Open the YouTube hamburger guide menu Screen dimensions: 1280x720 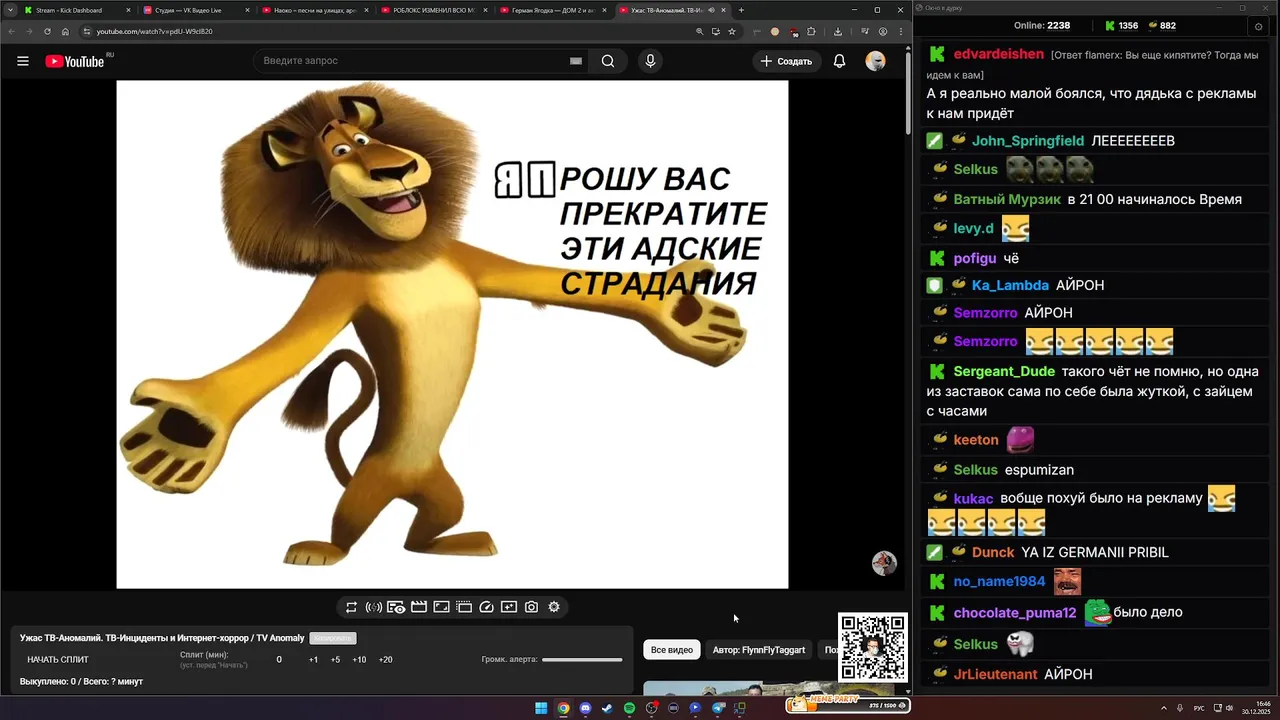(x=23, y=61)
